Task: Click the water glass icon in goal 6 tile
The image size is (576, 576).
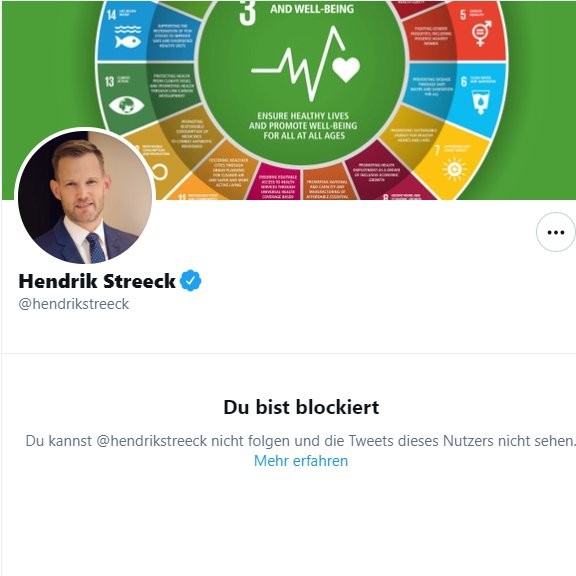Action: [480, 103]
